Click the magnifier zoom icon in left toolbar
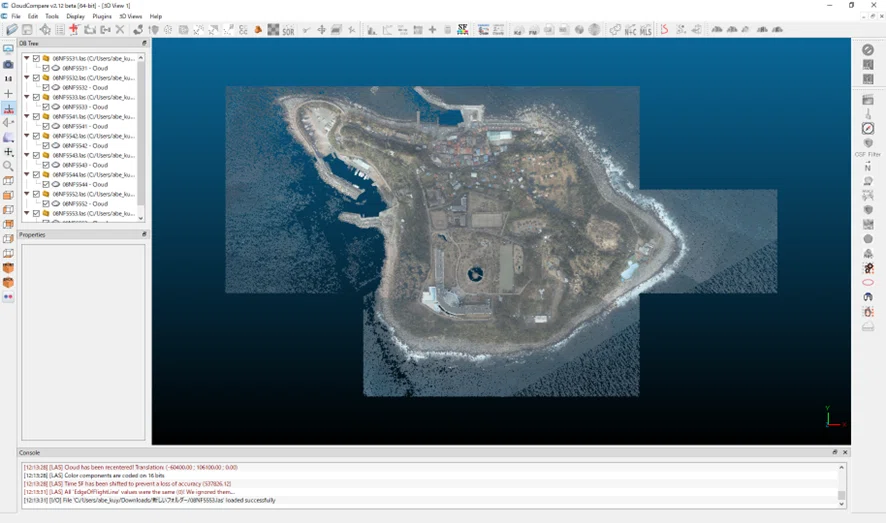Image resolution: width=886 pixels, height=523 pixels. point(8,166)
